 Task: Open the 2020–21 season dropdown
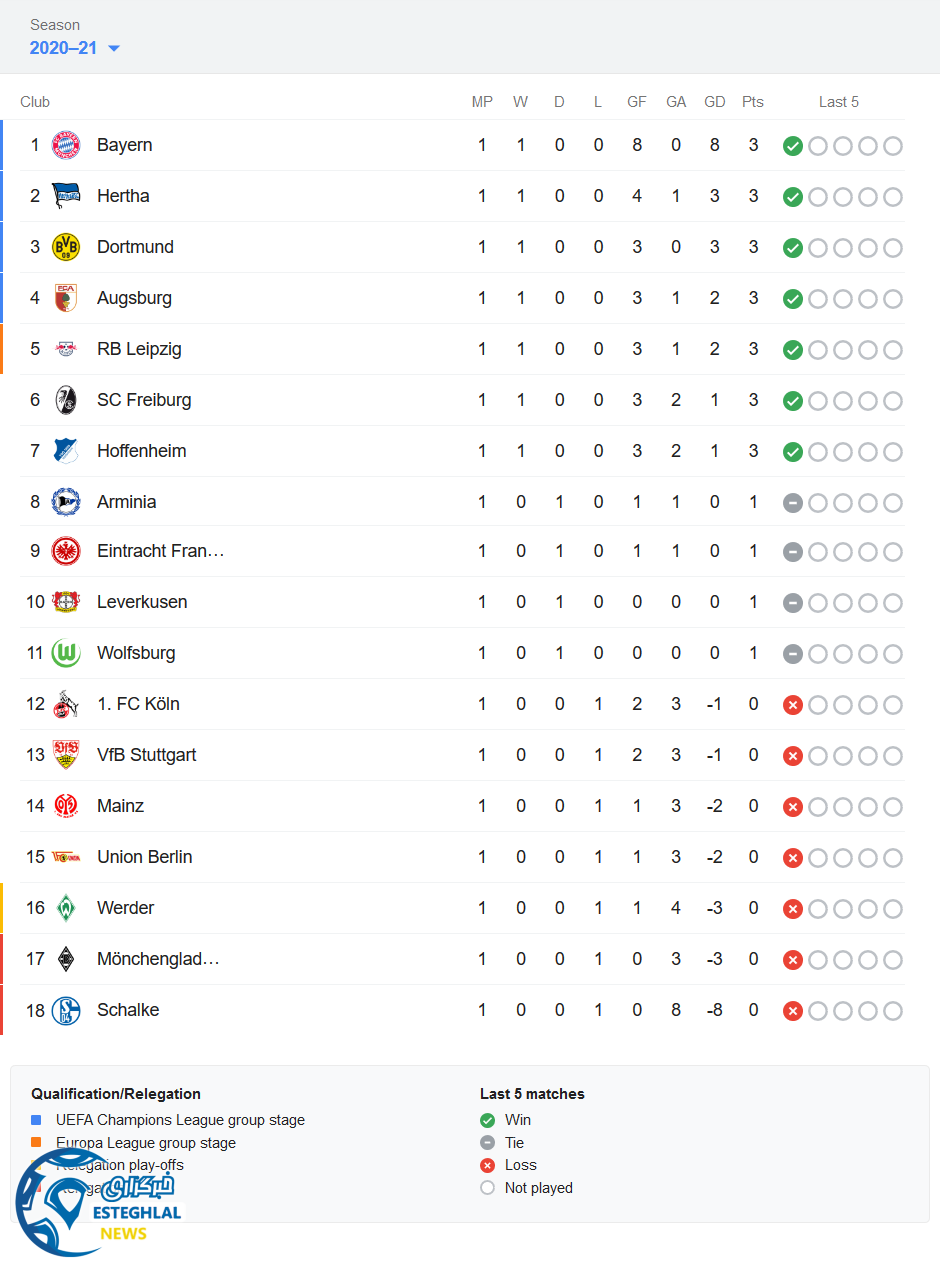pos(75,48)
